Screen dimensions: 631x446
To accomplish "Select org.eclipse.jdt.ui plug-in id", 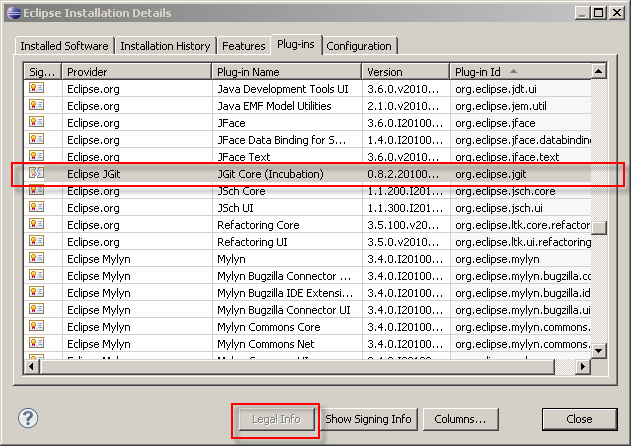I will click(x=496, y=89).
